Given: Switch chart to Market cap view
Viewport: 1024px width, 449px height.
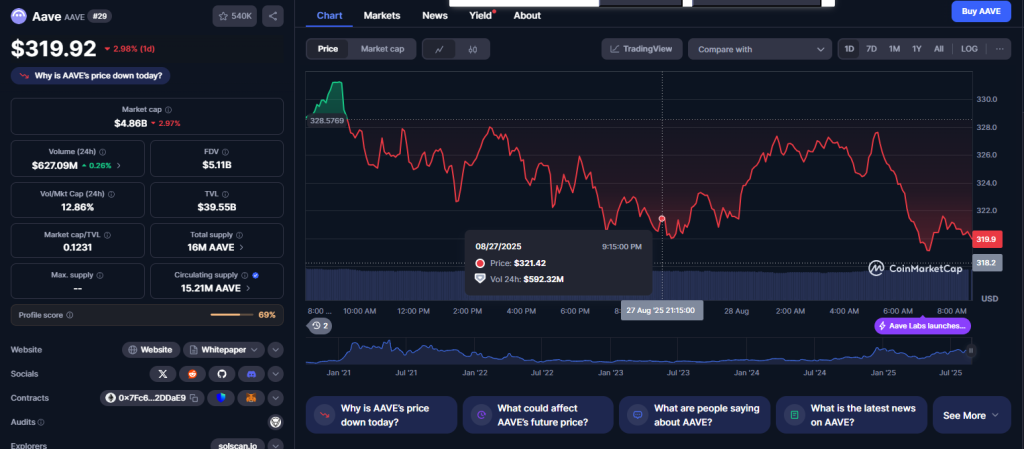Looking at the screenshot, I should [382, 49].
